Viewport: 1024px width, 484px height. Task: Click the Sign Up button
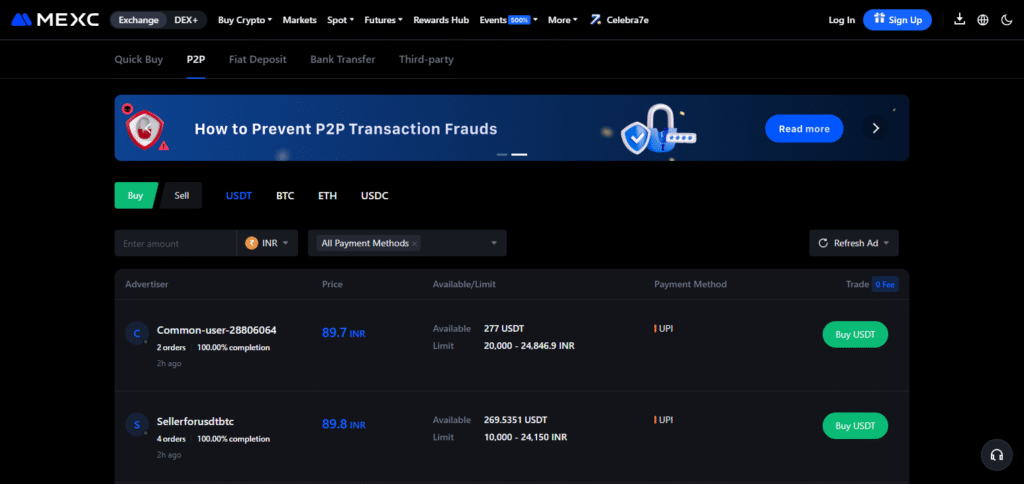coord(897,20)
